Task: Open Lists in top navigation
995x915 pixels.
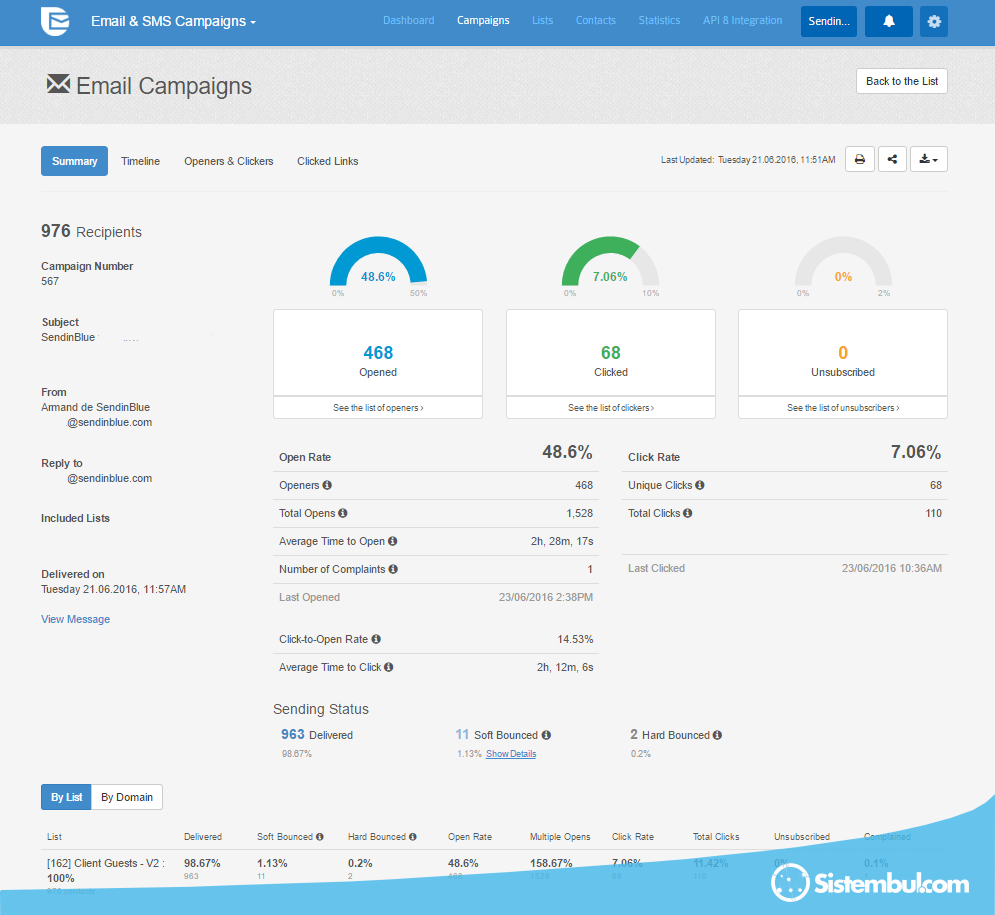Action: point(543,20)
